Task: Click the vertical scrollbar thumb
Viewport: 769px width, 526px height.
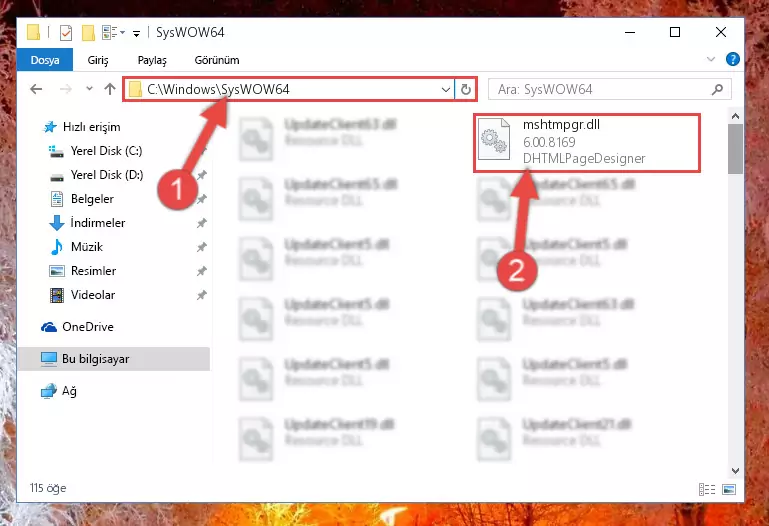Action: tap(735, 149)
